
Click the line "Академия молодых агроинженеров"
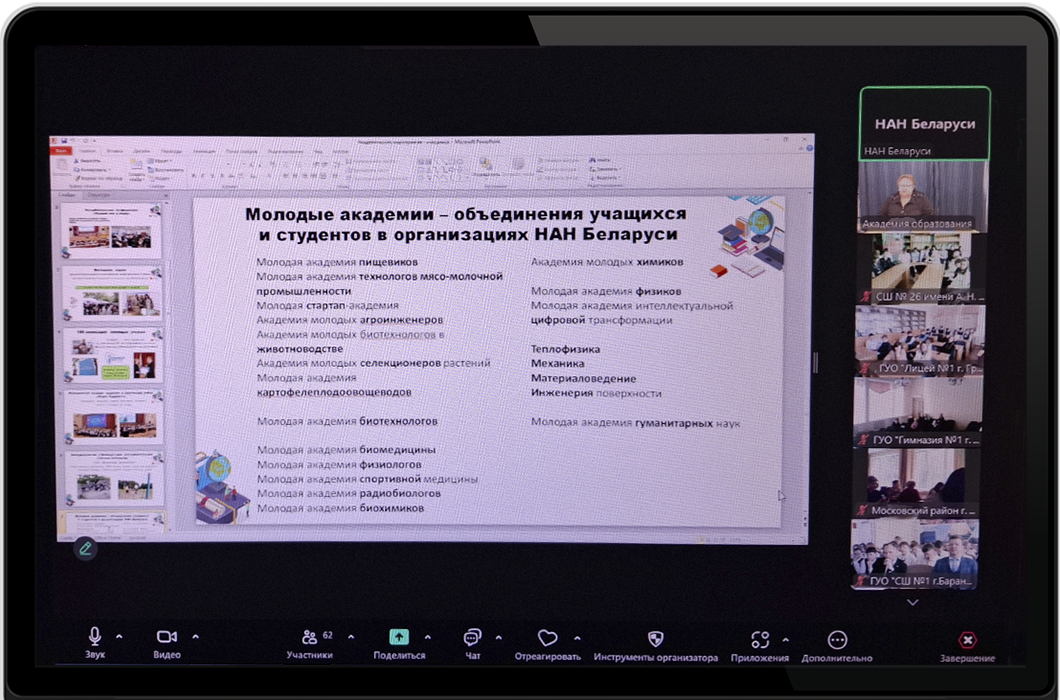click(x=350, y=320)
